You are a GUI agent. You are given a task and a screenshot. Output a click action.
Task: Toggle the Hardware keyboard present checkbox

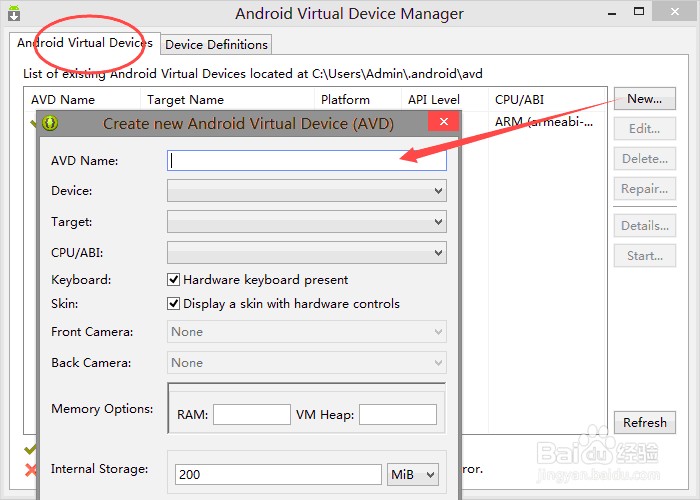click(x=173, y=279)
